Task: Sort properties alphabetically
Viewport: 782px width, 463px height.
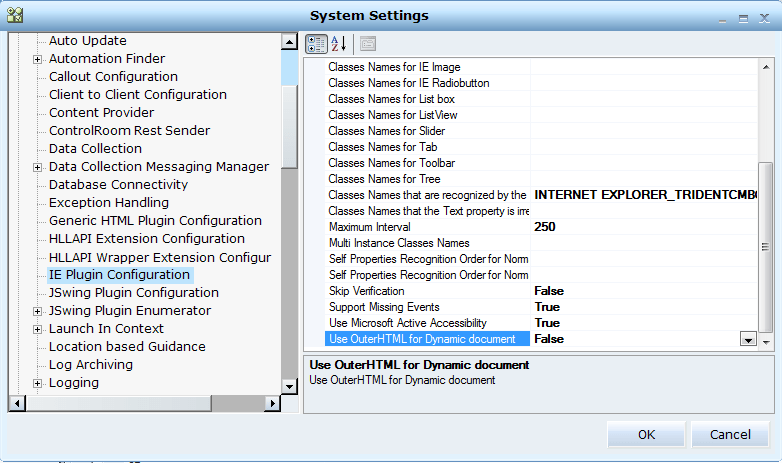Action: tap(339, 43)
